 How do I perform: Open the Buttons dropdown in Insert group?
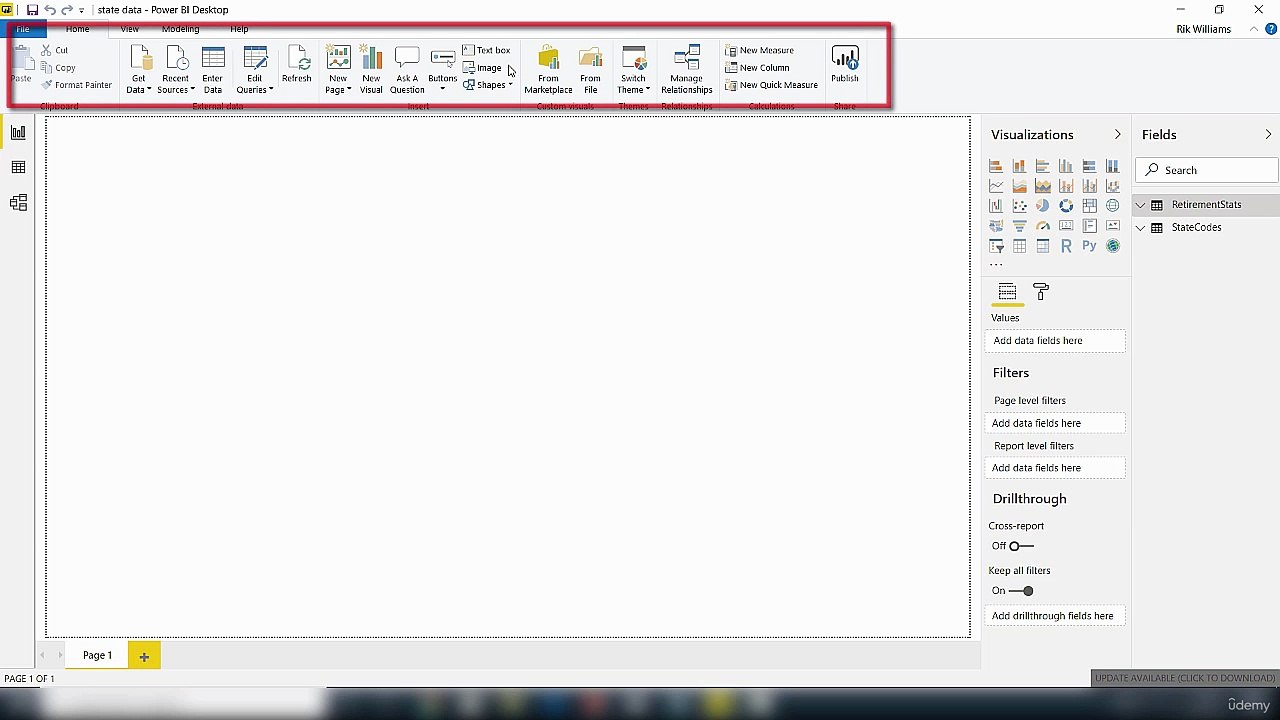tap(442, 69)
